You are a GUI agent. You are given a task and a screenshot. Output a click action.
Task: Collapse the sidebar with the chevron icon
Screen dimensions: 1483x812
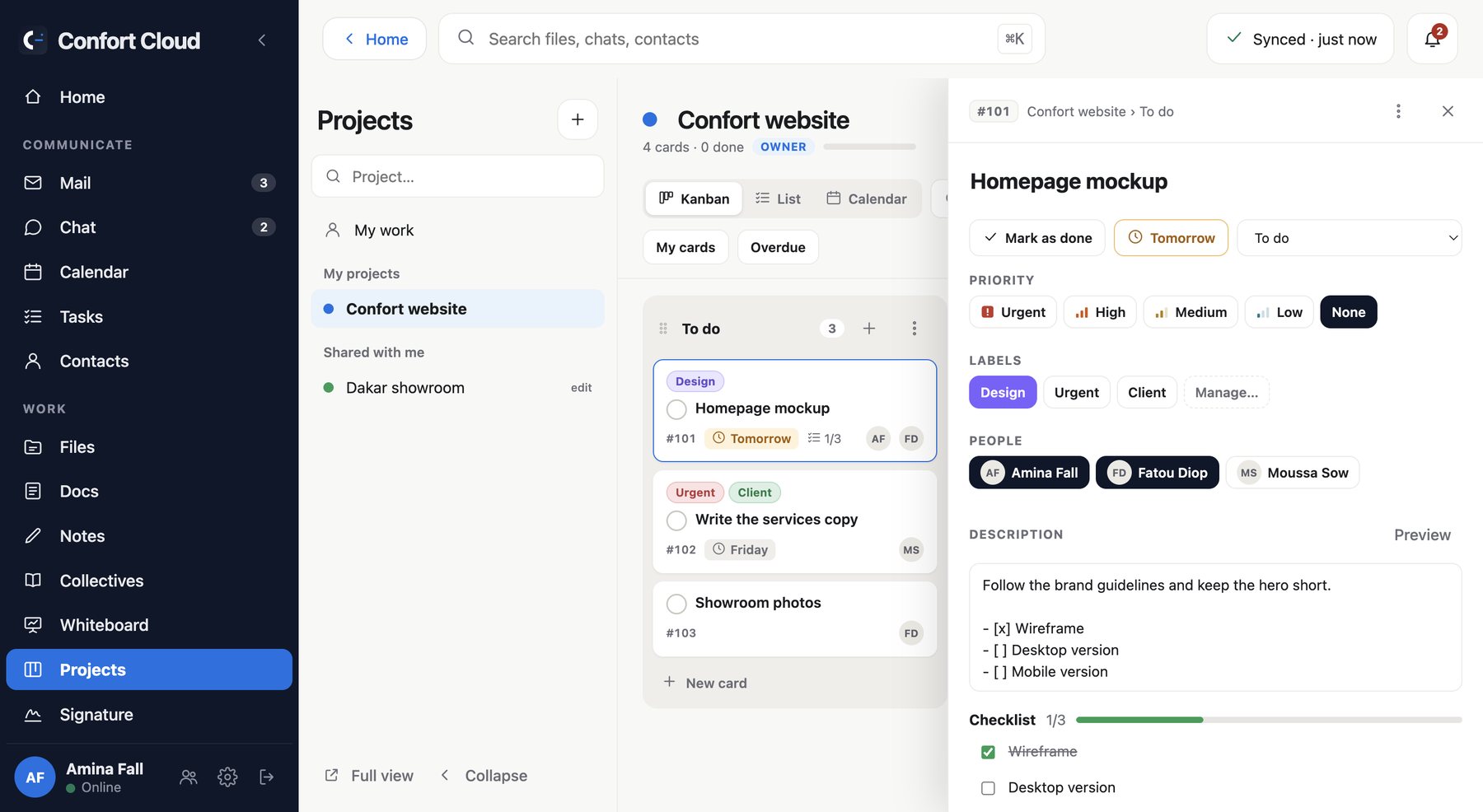pos(262,40)
